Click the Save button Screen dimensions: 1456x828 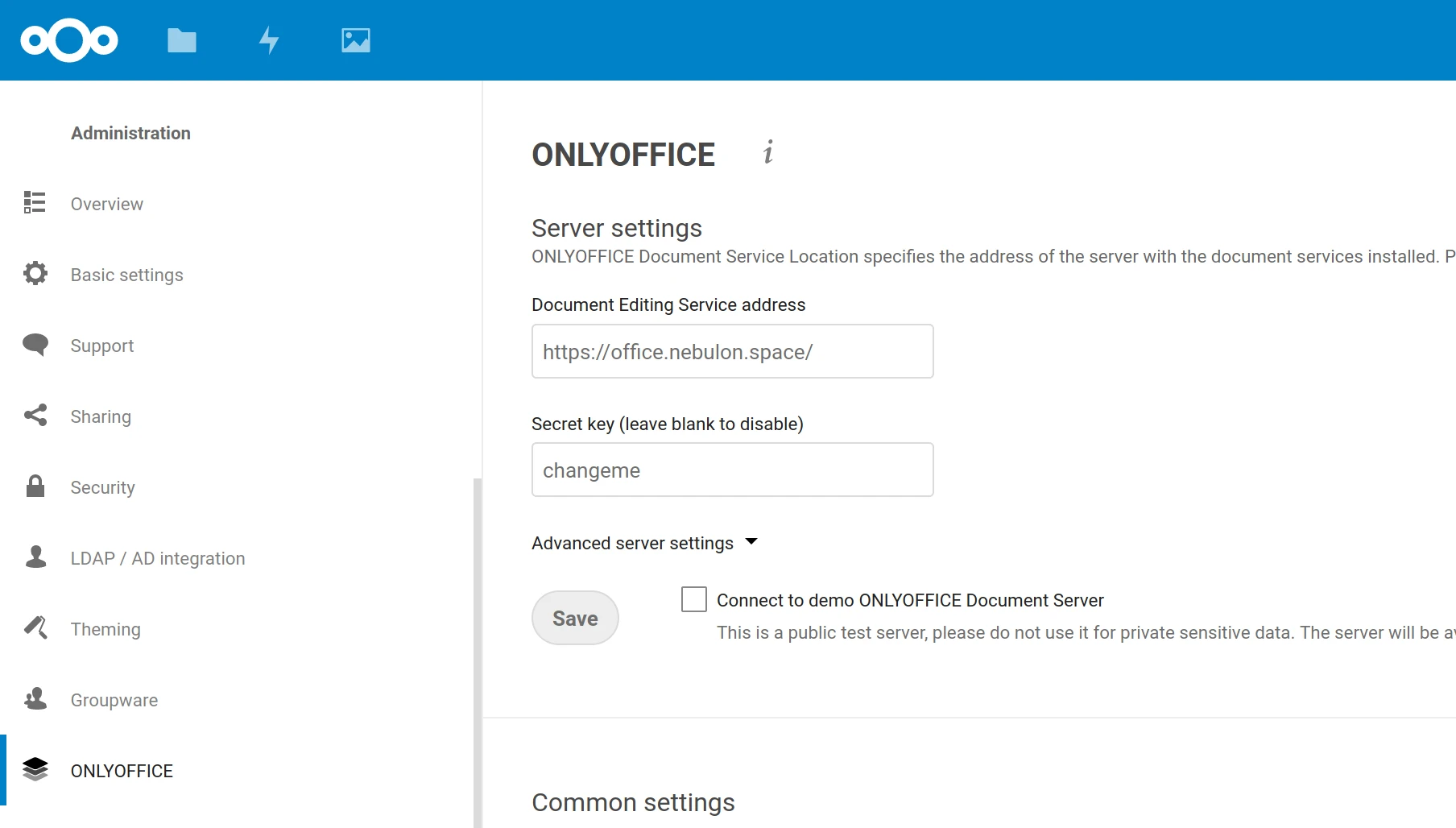coord(574,617)
